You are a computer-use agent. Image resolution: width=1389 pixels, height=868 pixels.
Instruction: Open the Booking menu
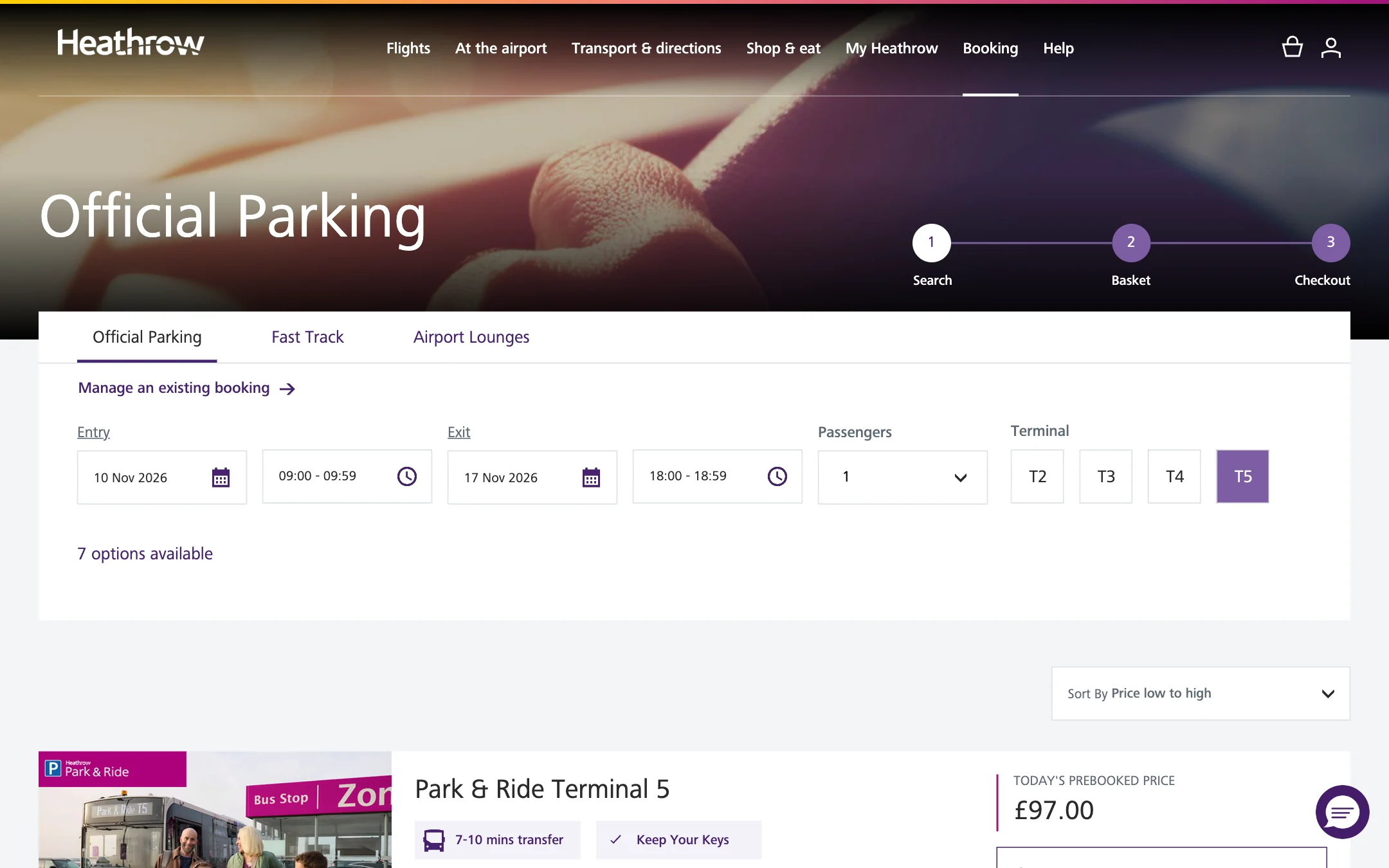[990, 48]
